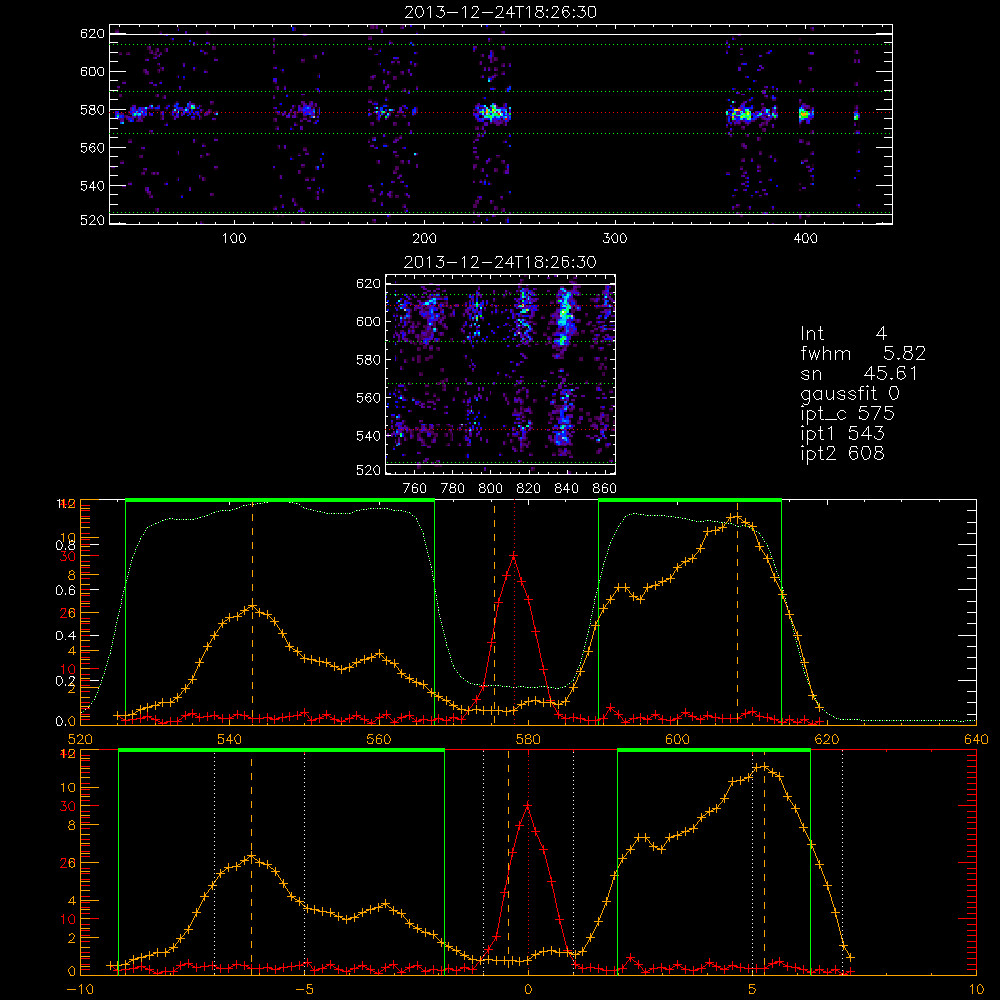
Task: Click x-axis label 860 under the middle spectrogram
Action: (x=605, y=489)
